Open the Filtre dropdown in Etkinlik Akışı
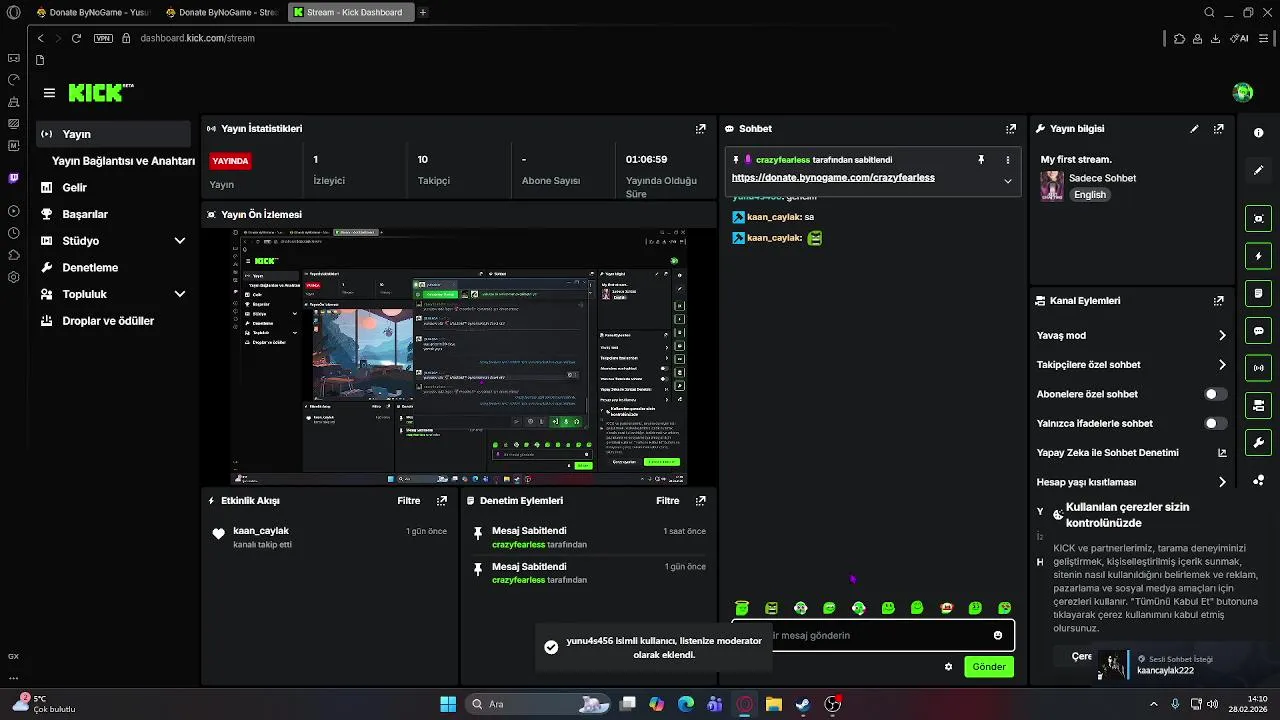This screenshot has height=720, width=1280. [x=408, y=501]
